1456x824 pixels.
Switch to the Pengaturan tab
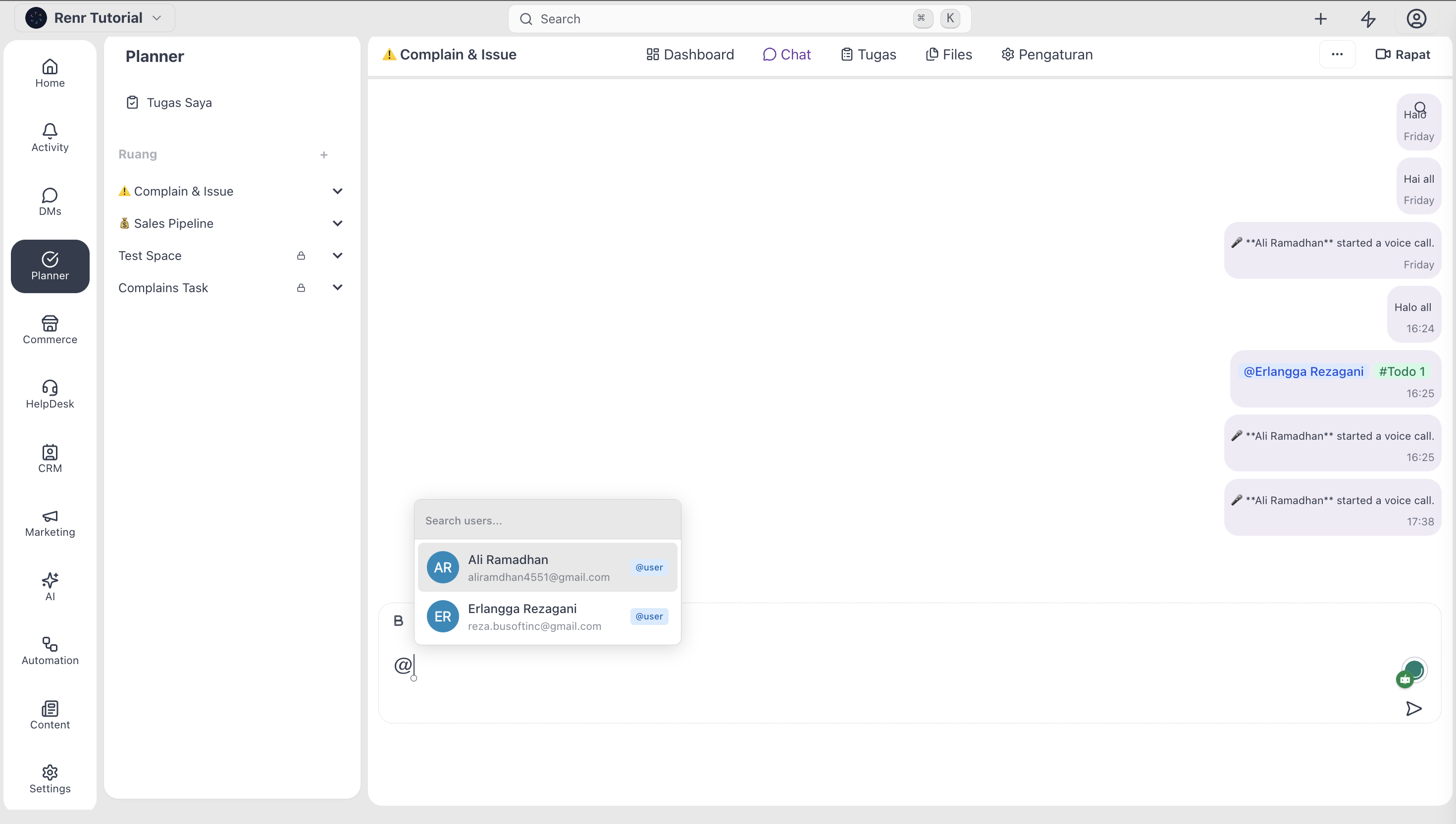pyautogui.click(x=1047, y=54)
